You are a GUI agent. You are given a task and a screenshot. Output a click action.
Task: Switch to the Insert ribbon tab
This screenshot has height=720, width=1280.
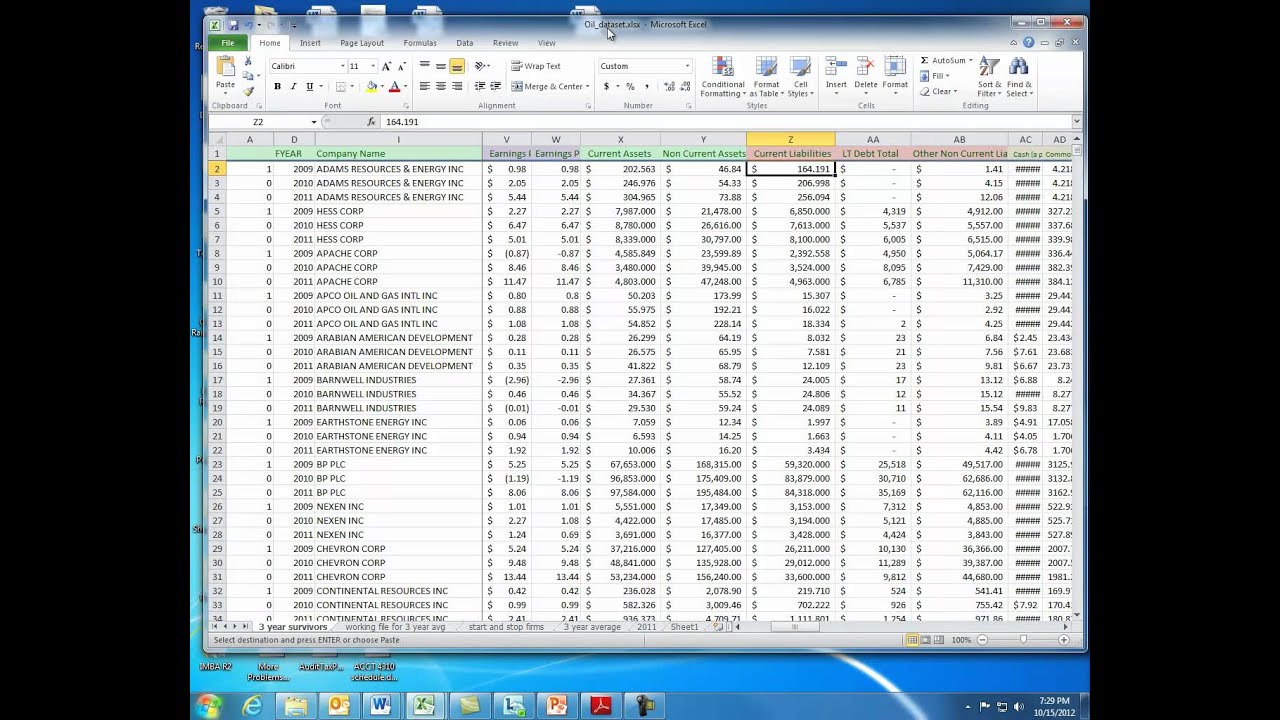pyautogui.click(x=310, y=43)
